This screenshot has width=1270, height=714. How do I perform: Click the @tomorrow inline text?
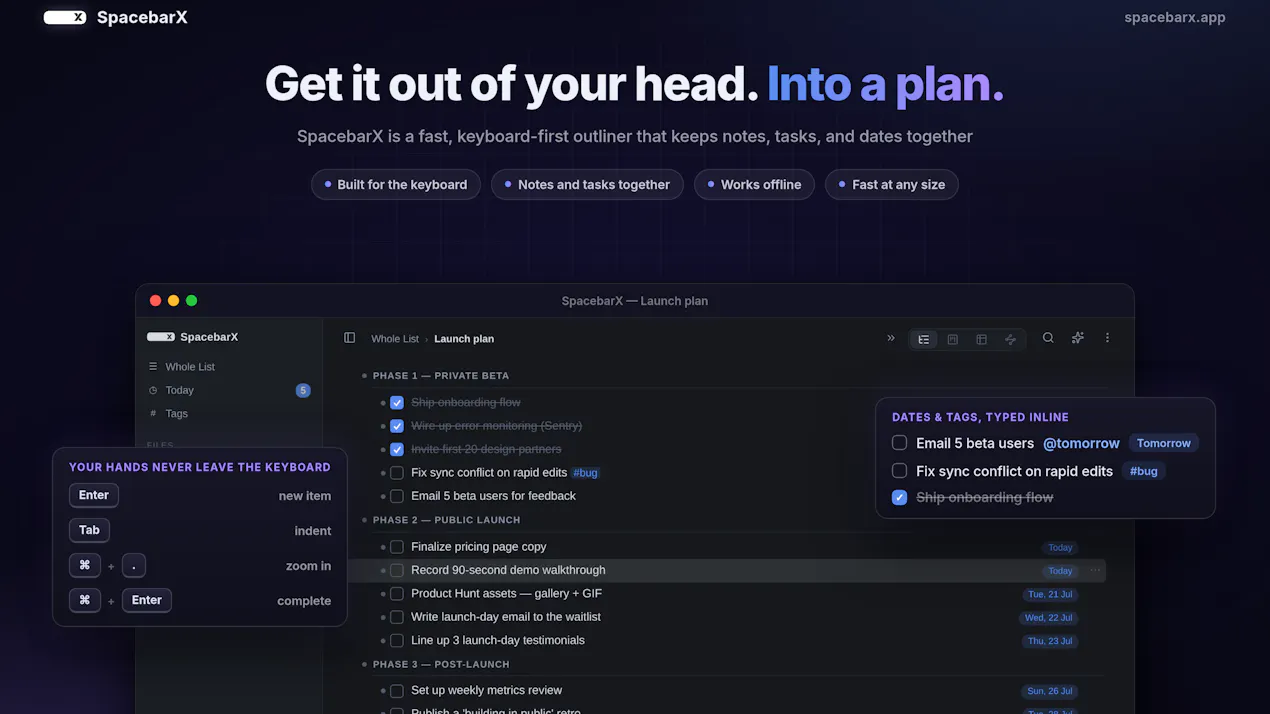pos(1081,443)
